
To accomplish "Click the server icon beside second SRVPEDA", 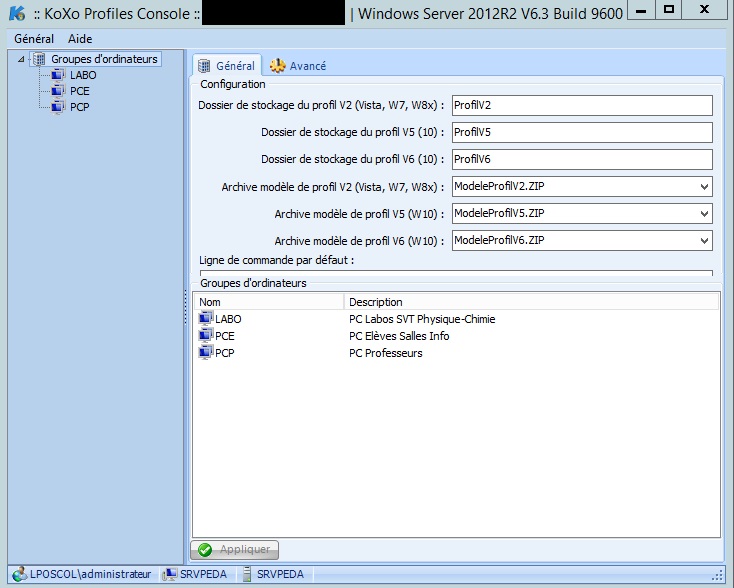I will point(247,574).
